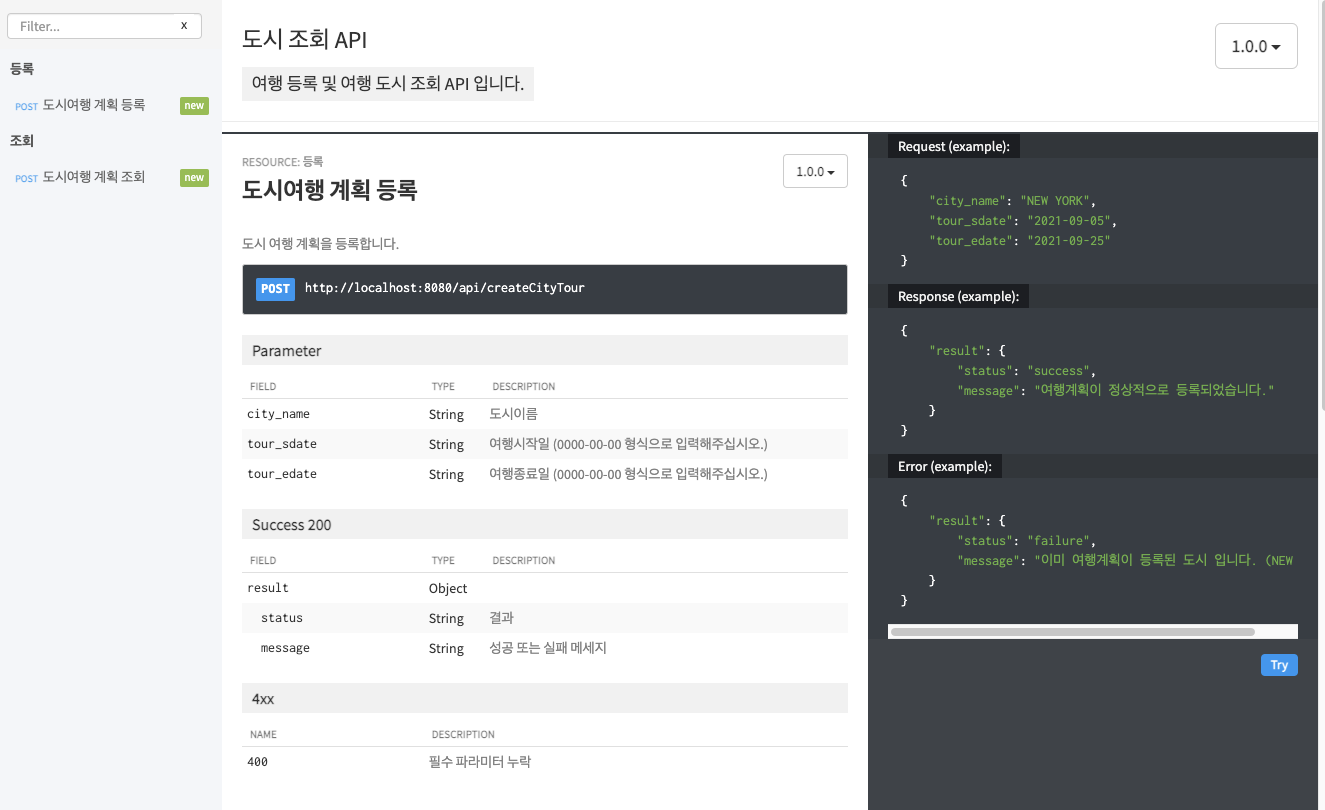Click the "2021-09-25" value in the request example
The width and height of the screenshot is (1325, 810).
pos(1069,241)
